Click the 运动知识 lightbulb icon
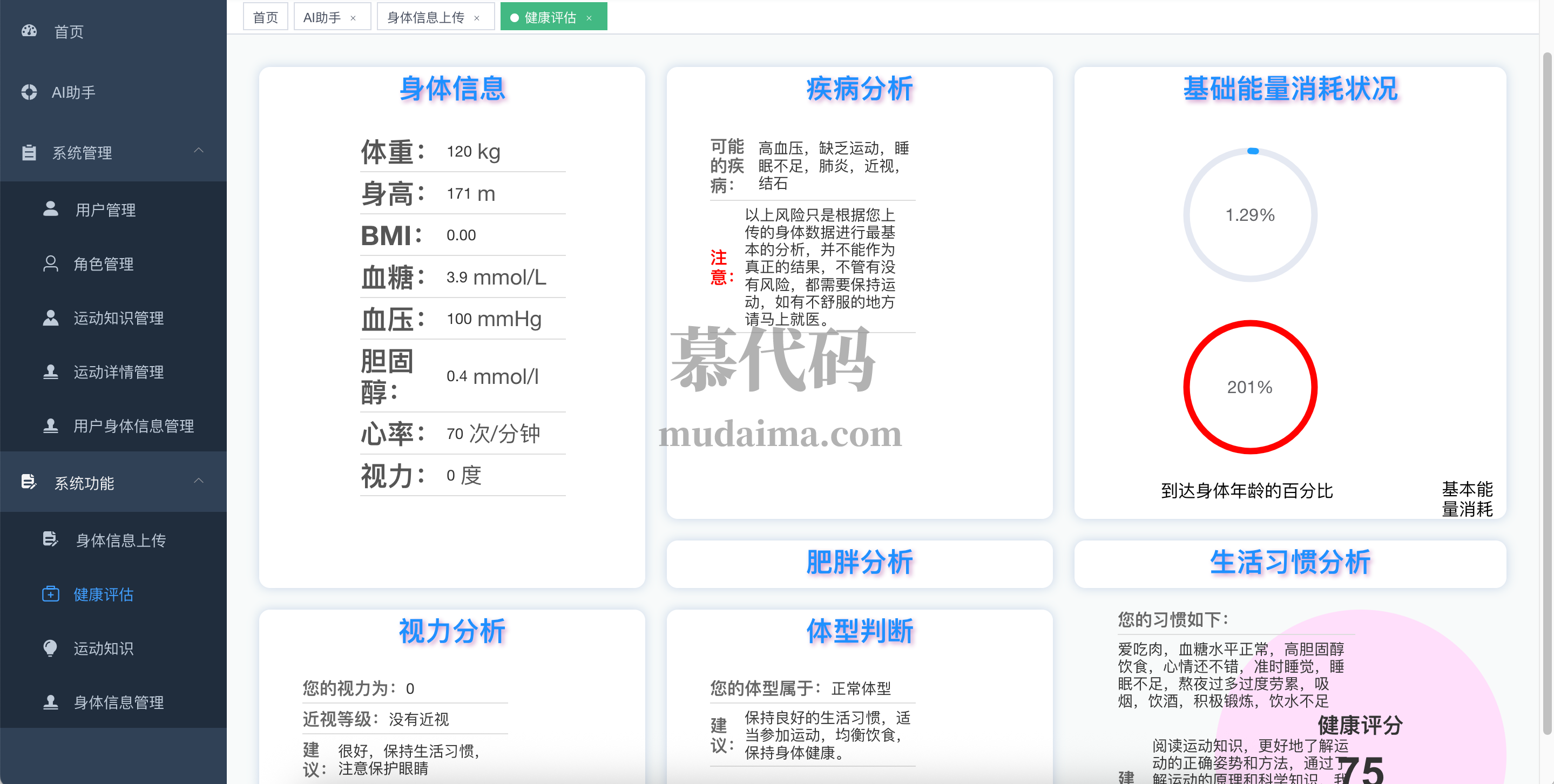Viewport: 1554px width, 784px height. pyautogui.click(x=51, y=648)
